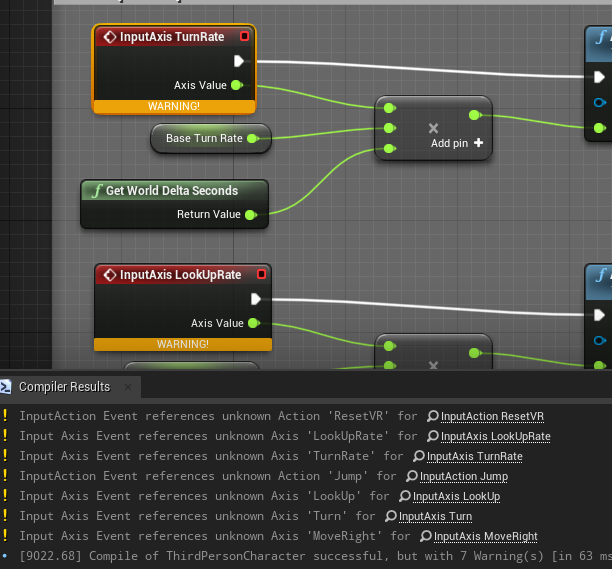This screenshot has width=612, height=569.
Task: Click the output pin of the upper multiply node
Action: (x=475, y=115)
